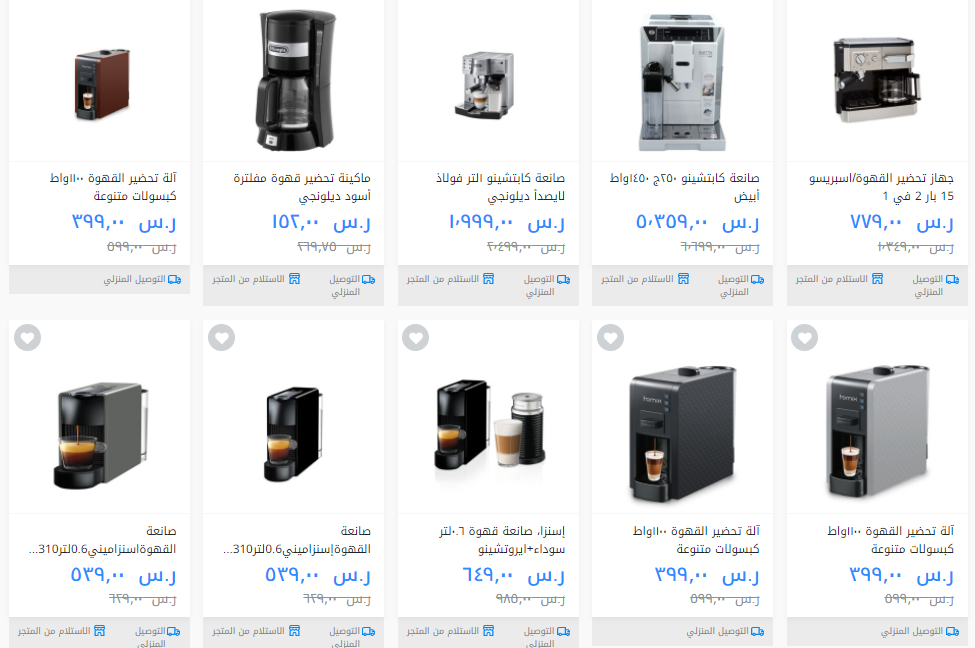Toggle wishlist heart on black fomix machine

click(610, 338)
